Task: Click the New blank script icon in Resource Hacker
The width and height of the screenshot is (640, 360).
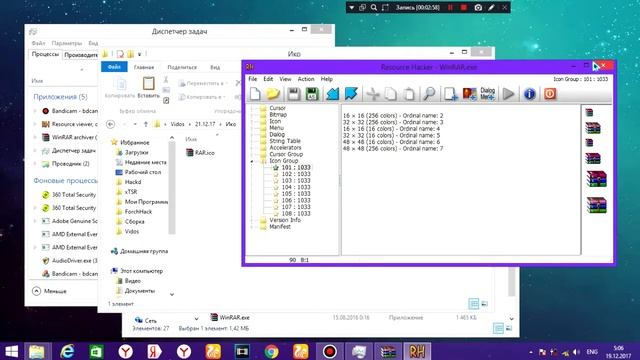Action: tap(255, 94)
